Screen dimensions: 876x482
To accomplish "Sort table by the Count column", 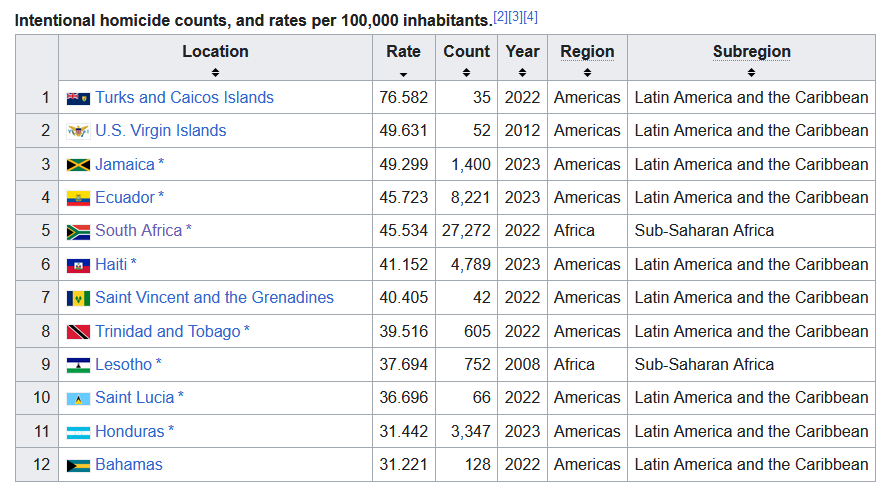I will 466,58.
